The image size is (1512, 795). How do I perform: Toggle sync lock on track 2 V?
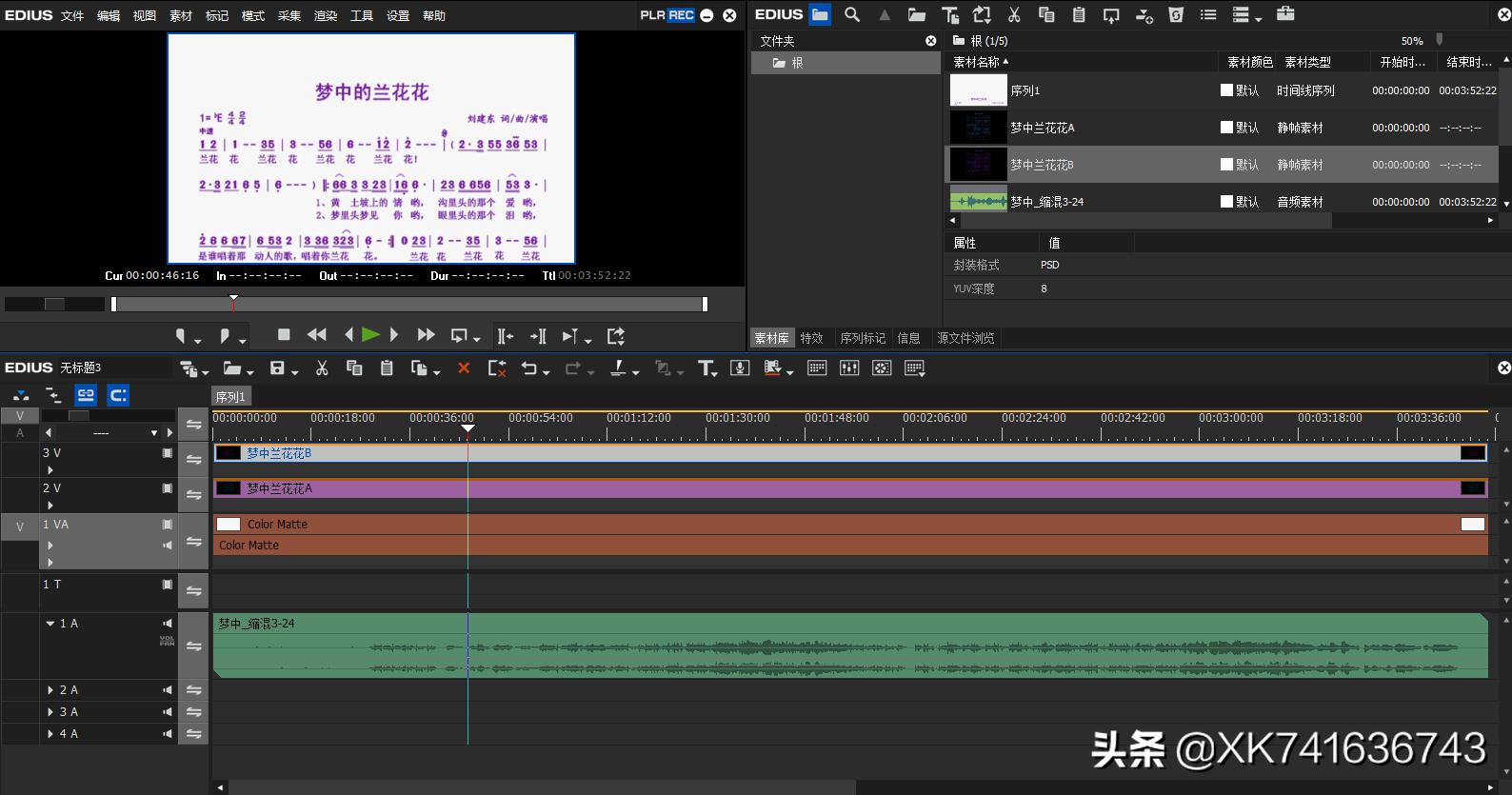pyautogui.click(x=194, y=495)
